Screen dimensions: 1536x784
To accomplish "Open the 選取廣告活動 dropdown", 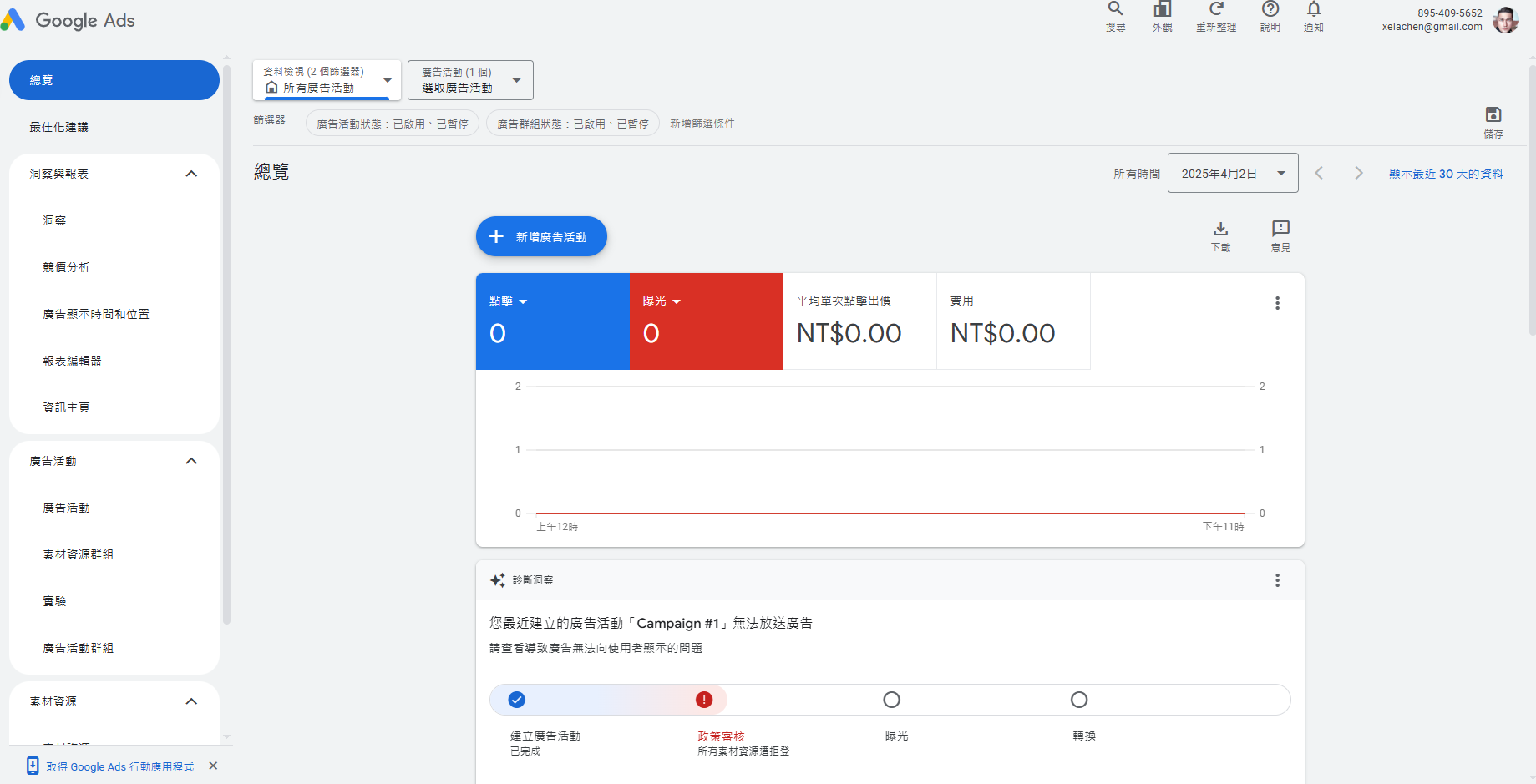I will coord(470,80).
